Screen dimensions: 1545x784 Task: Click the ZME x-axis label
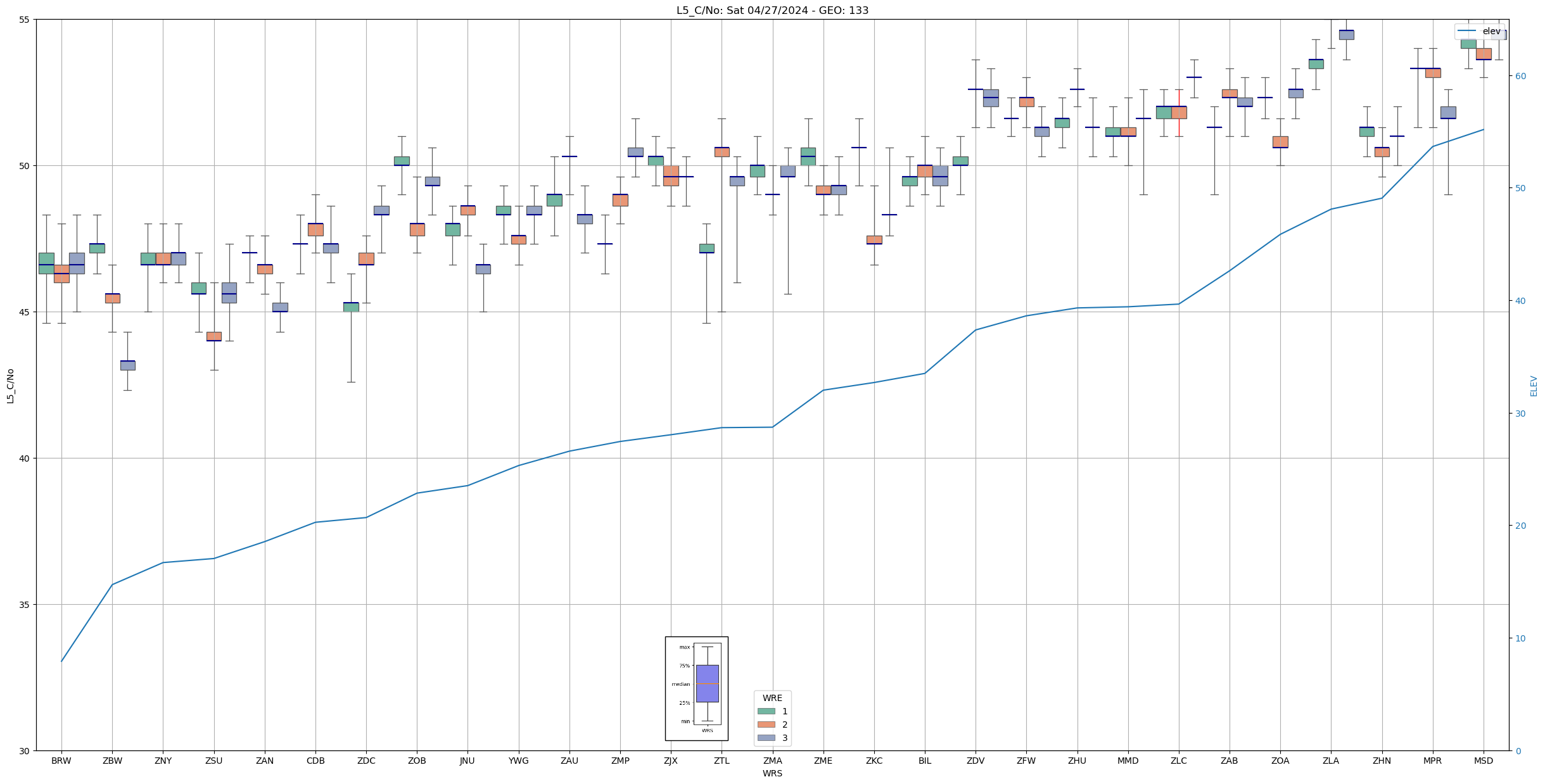(823, 761)
